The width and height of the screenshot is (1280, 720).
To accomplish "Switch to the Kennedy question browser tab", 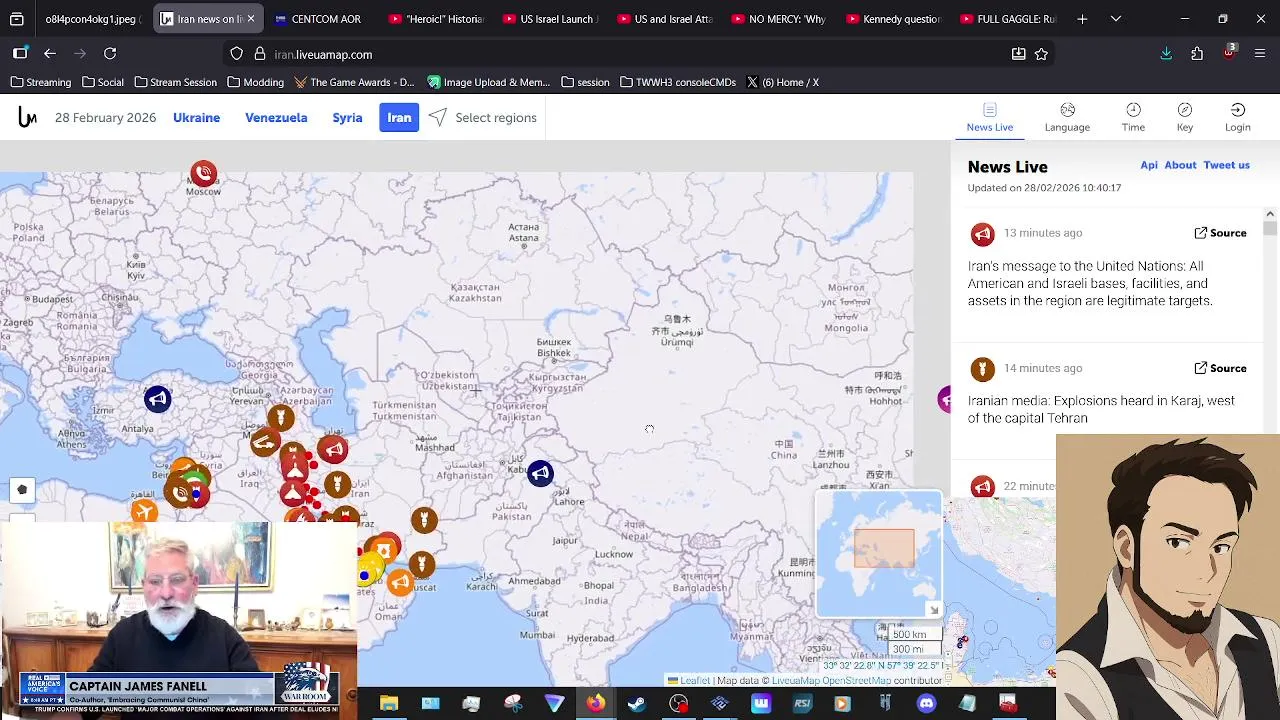I will tap(893, 19).
